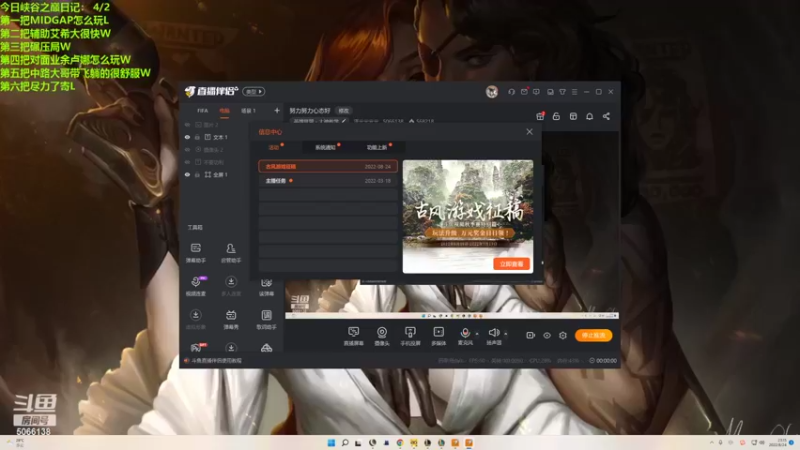
Task: Click the user avatar in title bar
Action: click(x=491, y=92)
